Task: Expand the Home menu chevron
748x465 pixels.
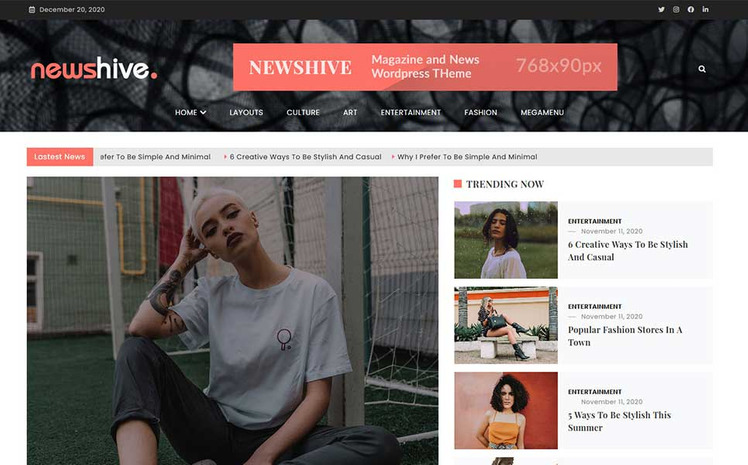Action: [x=203, y=112]
